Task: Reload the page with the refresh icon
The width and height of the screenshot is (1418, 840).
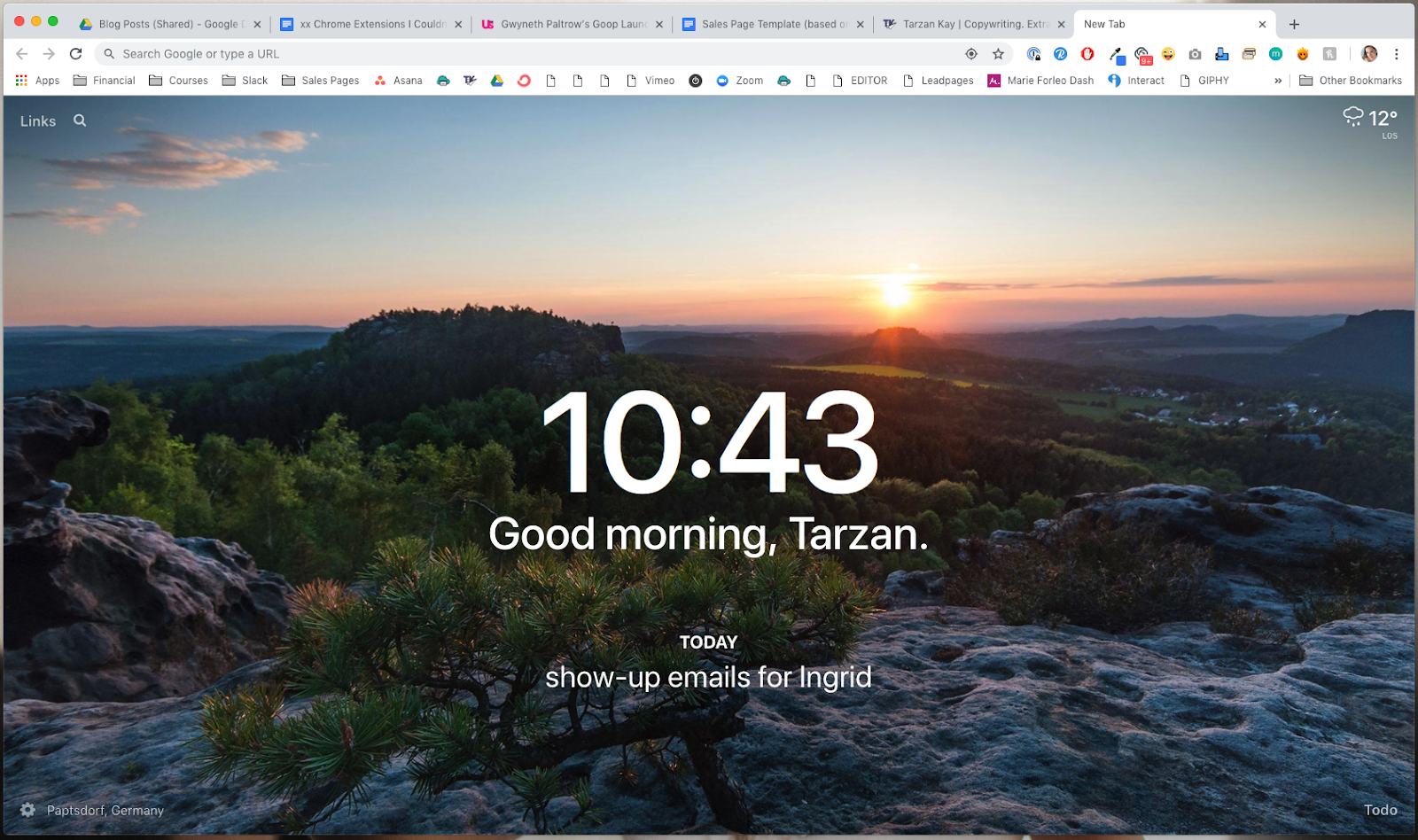Action: tap(76, 54)
